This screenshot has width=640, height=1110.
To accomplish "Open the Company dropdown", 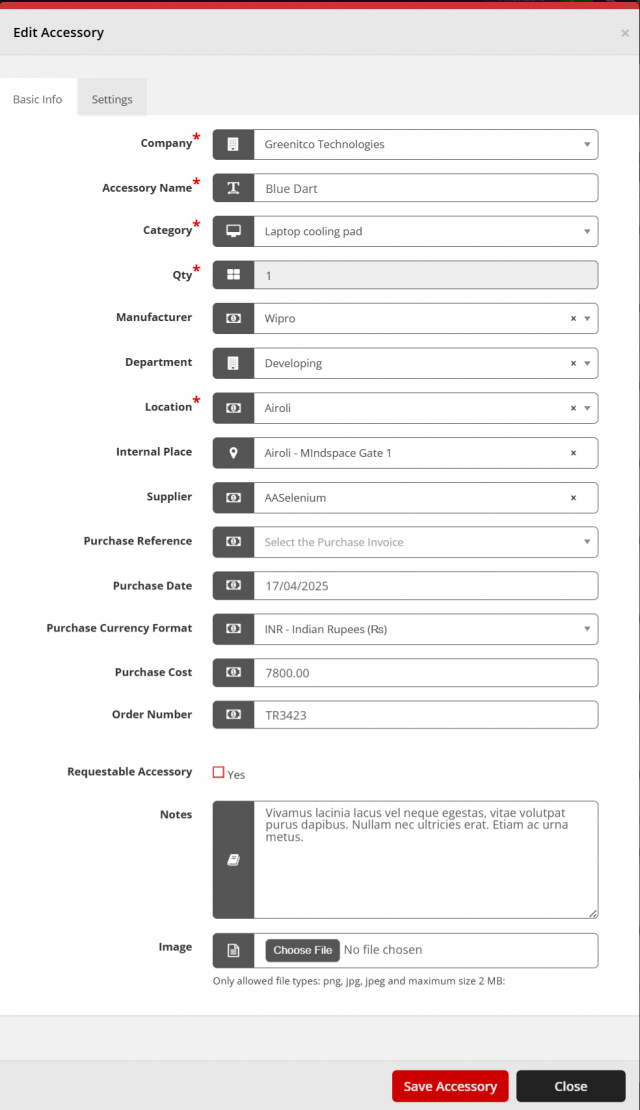I will [x=425, y=144].
